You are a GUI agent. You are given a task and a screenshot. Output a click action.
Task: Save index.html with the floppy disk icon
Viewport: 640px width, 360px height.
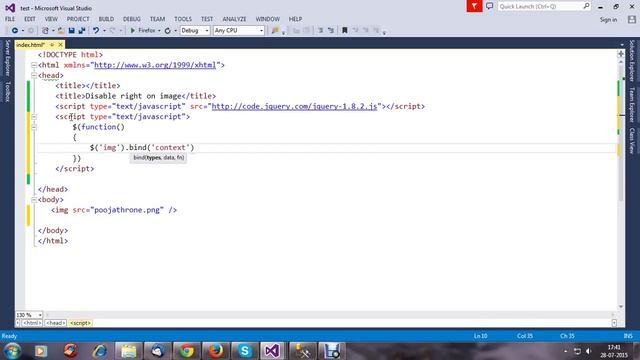coord(71,31)
